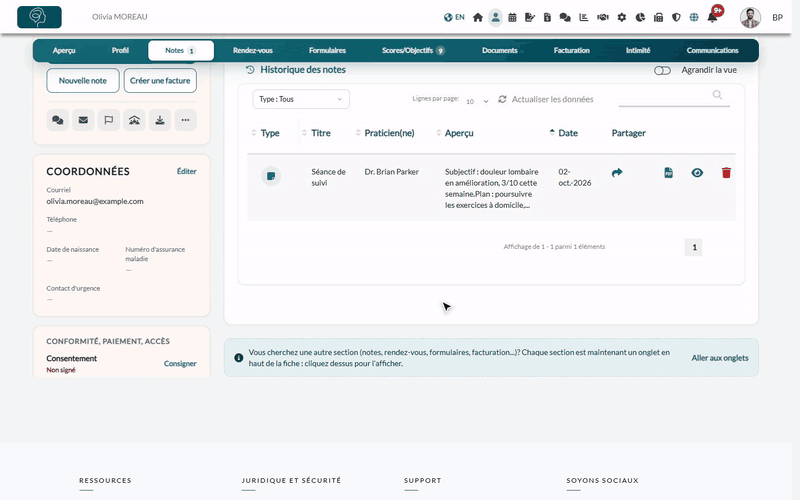Switch to the Scores/Objectifs tab
800x500 pixels.
pos(413,51)
